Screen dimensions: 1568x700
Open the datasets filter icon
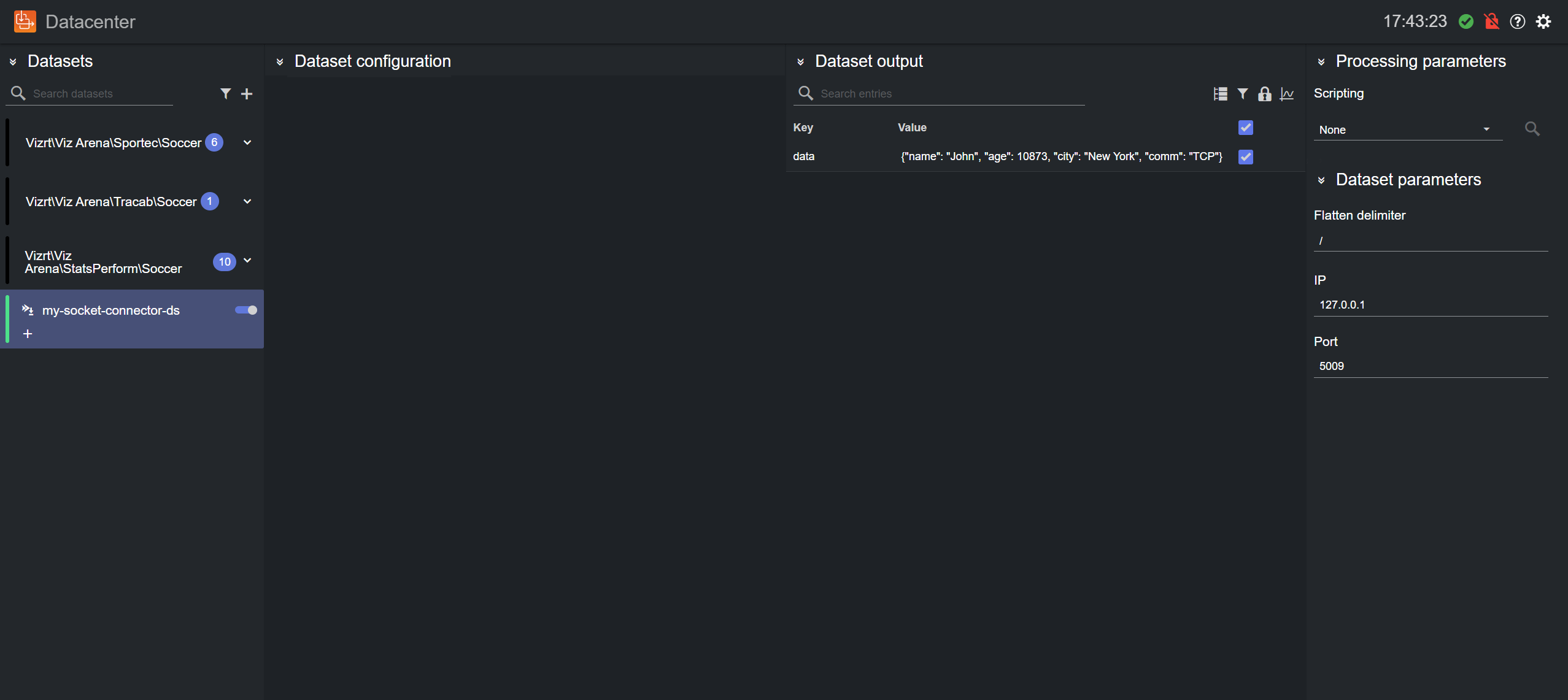(225, 94)
